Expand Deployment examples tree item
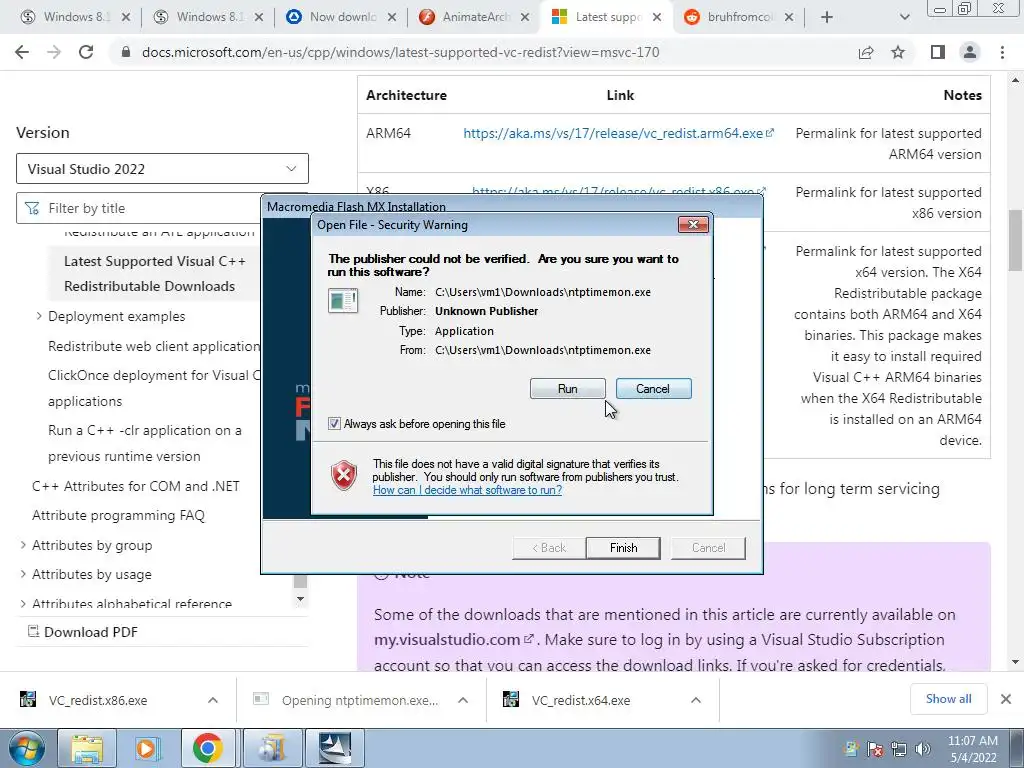Viewport: 1024px width, 768px height. 39,316
